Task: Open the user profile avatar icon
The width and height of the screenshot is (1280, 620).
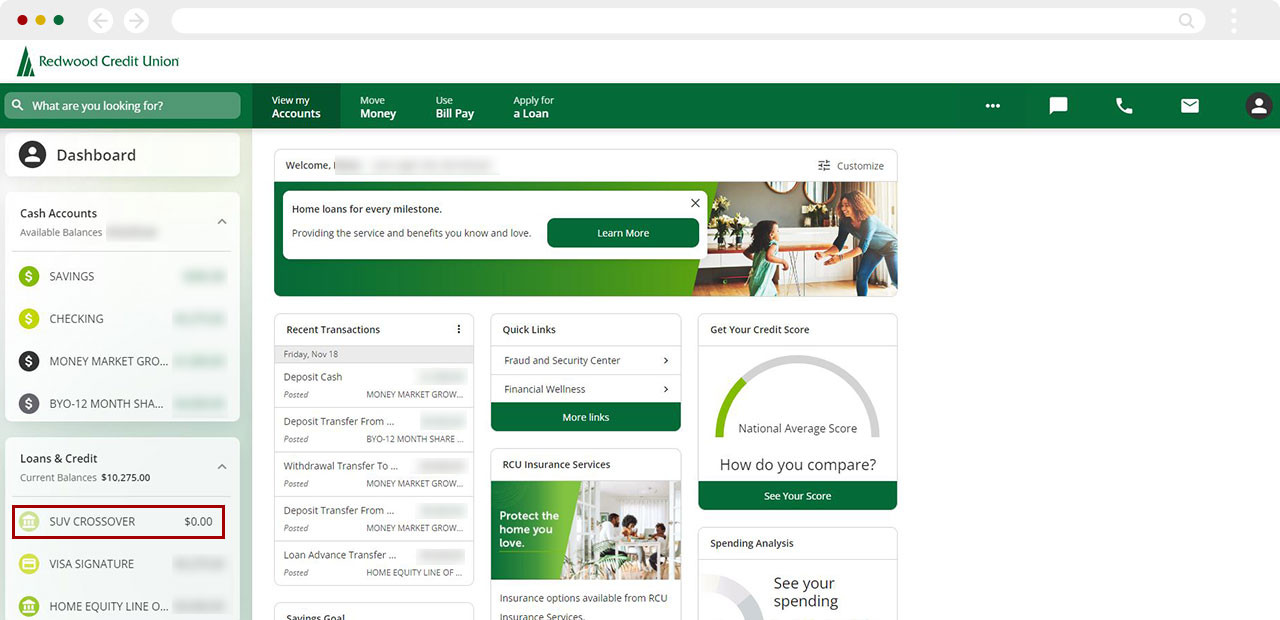Action: point(1258,105)
